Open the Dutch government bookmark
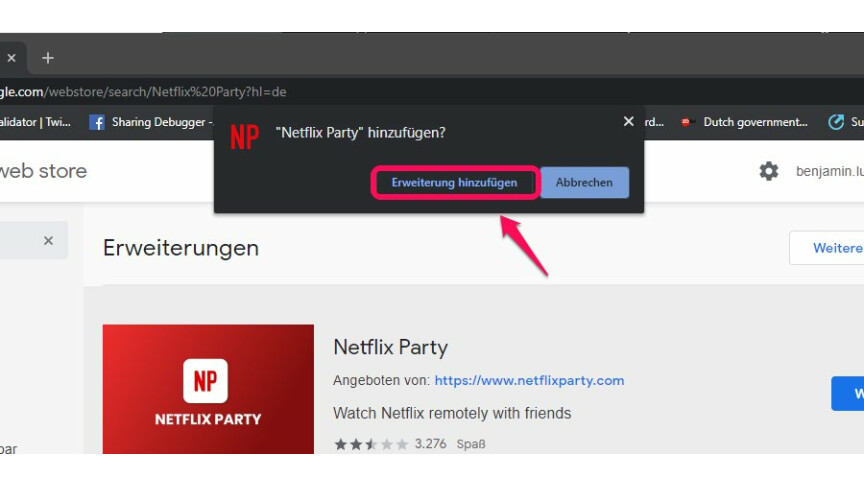 pyautogui.click(x=745, y=122)
